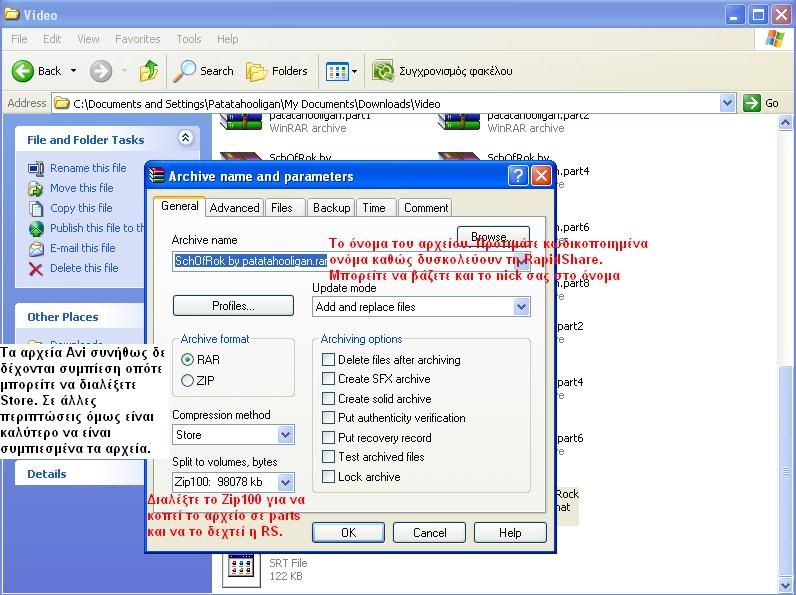Expand the Address bar dropdown arrow

[x=727, y=103]
